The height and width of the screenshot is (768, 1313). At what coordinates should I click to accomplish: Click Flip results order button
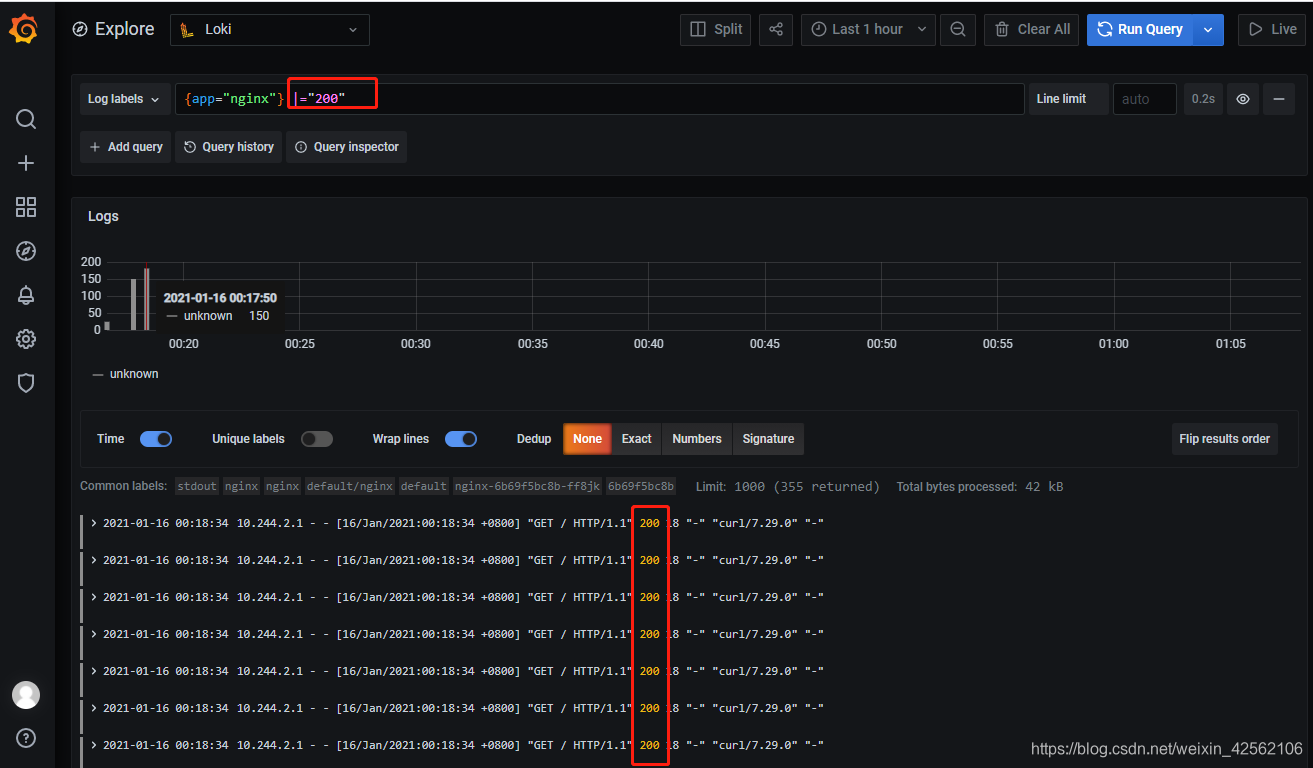point(1224,439)
